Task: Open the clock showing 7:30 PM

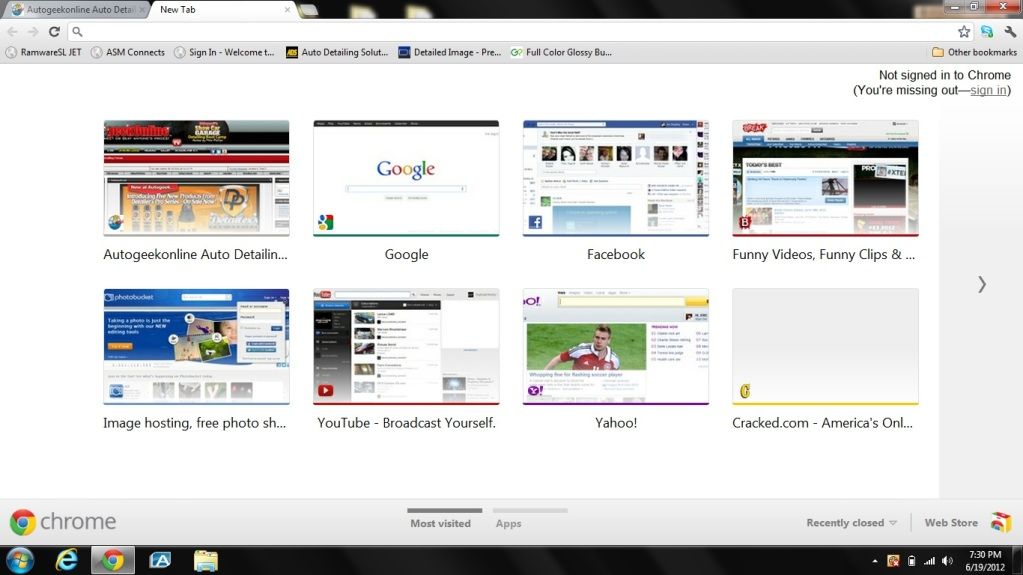Action: [985, 561]
